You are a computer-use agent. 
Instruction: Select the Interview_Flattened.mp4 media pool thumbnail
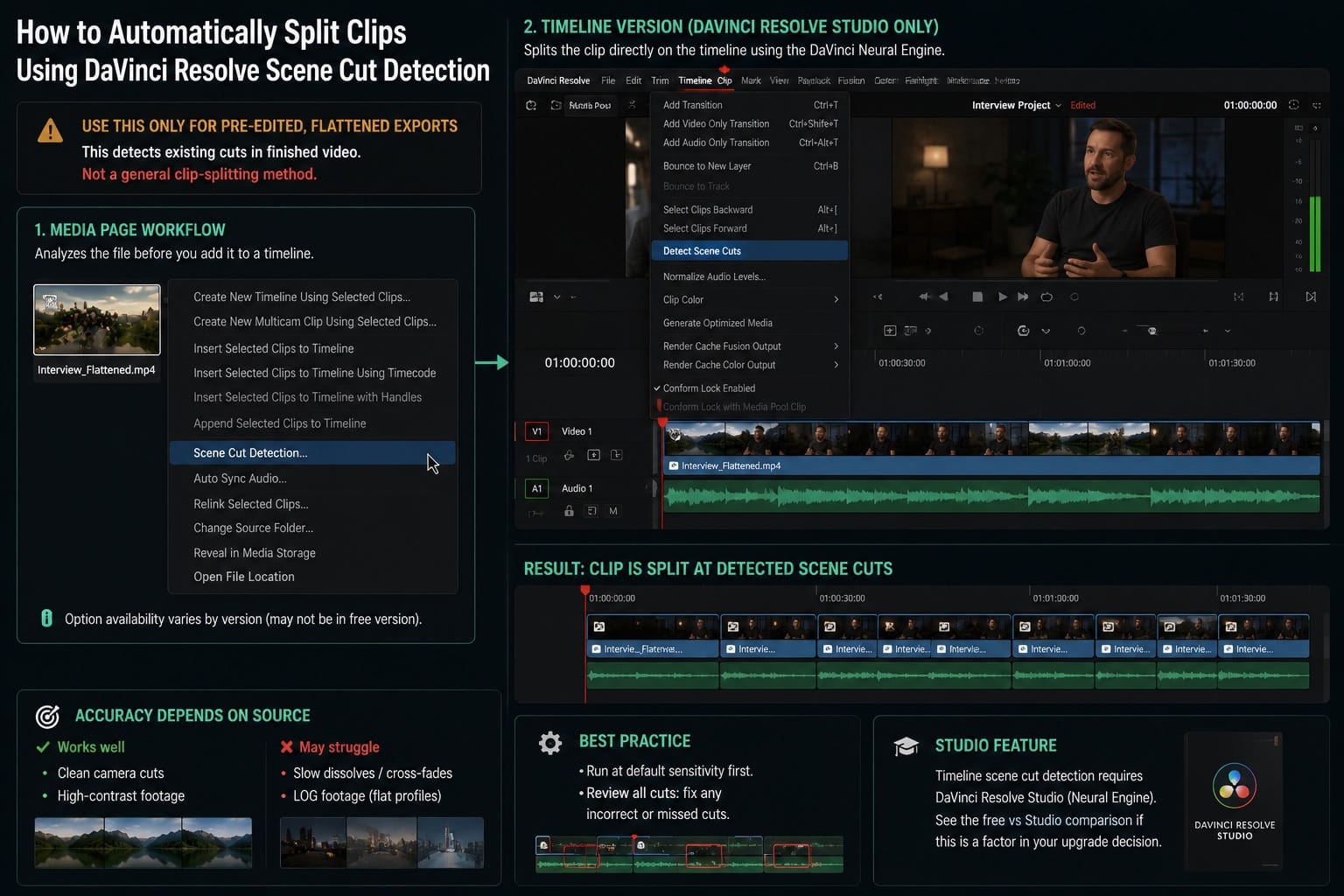coord(97,319)
